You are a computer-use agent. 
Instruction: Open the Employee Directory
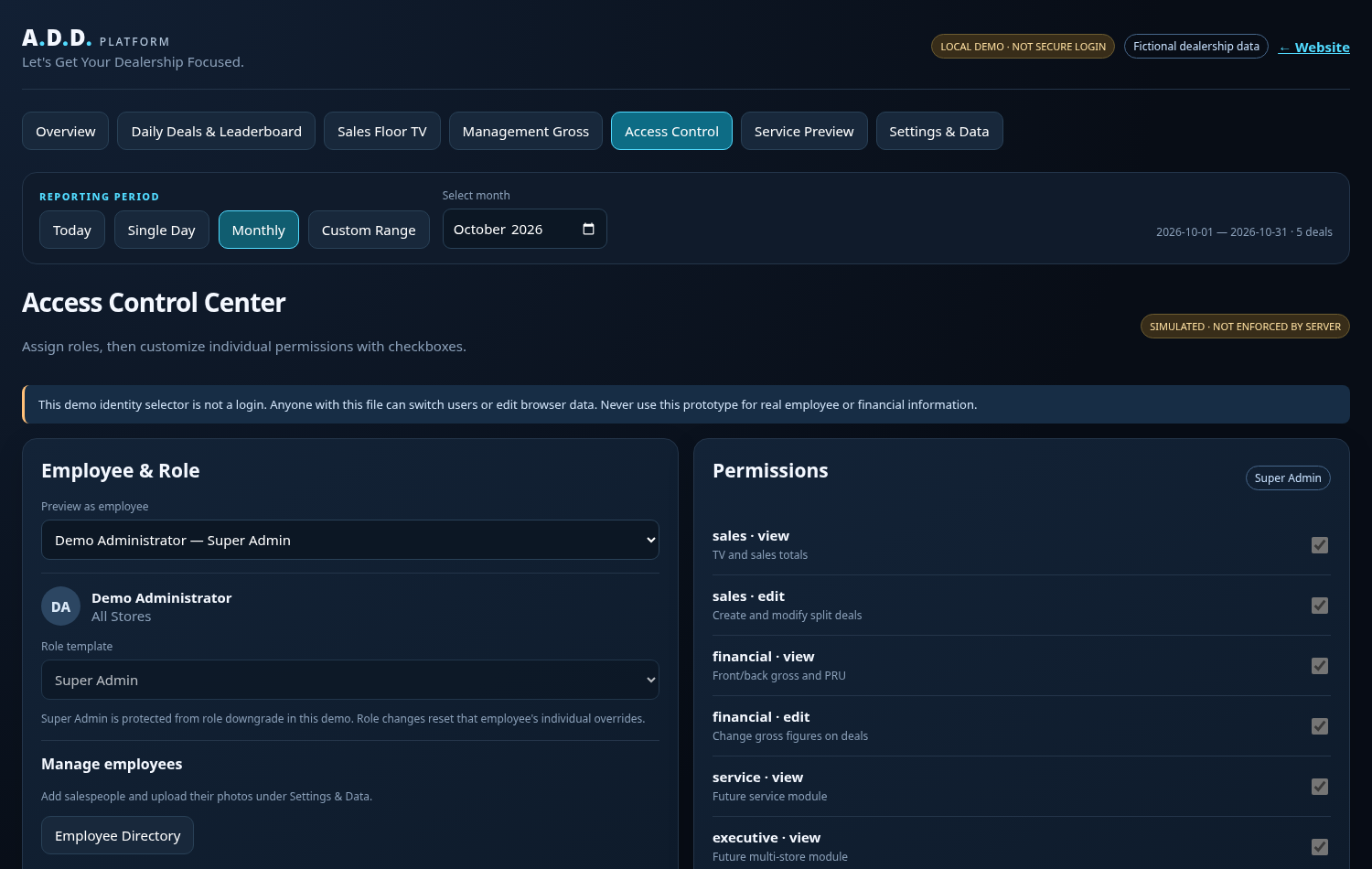pos(117,835)
